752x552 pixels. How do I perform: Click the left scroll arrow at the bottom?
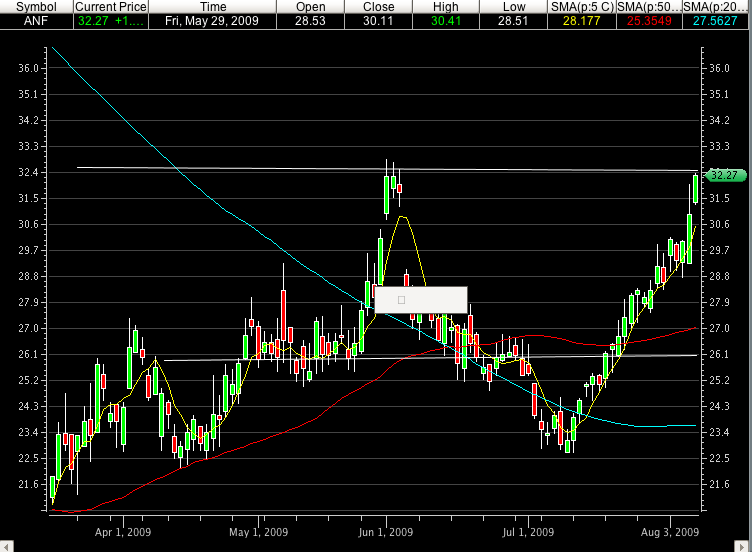pos(6,546)
